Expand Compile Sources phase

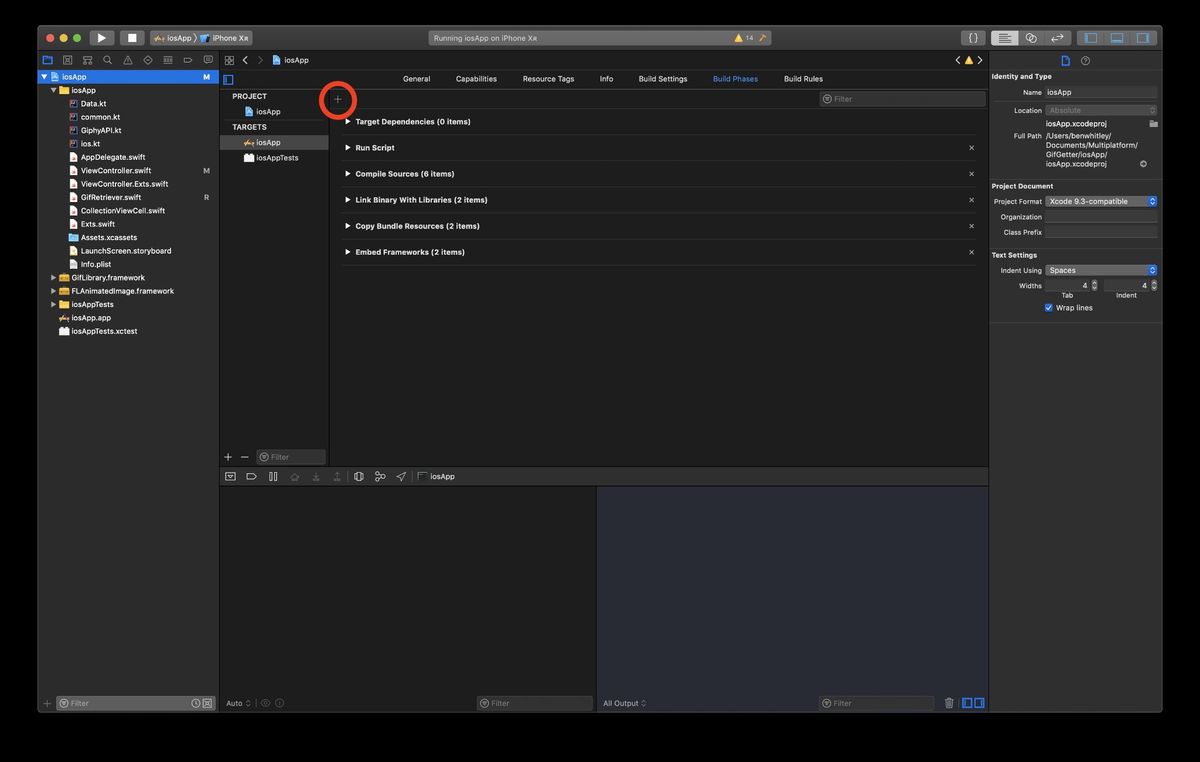pos(348,174)
